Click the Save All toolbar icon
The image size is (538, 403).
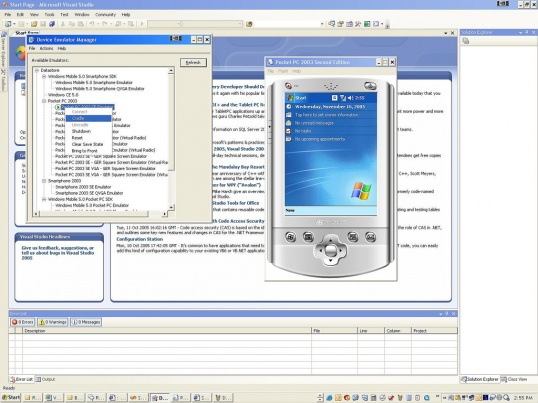(x=52, y=24)
